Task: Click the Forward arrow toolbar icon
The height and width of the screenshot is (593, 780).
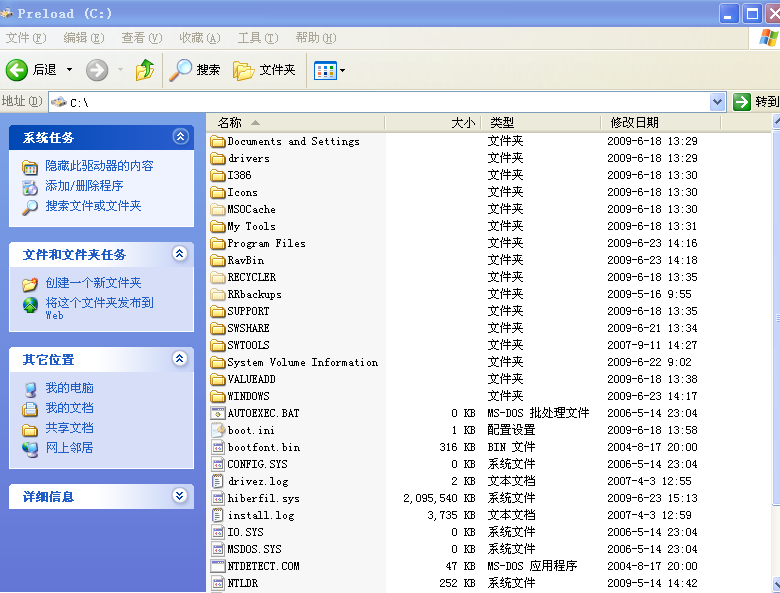Action: click(97, 69)
